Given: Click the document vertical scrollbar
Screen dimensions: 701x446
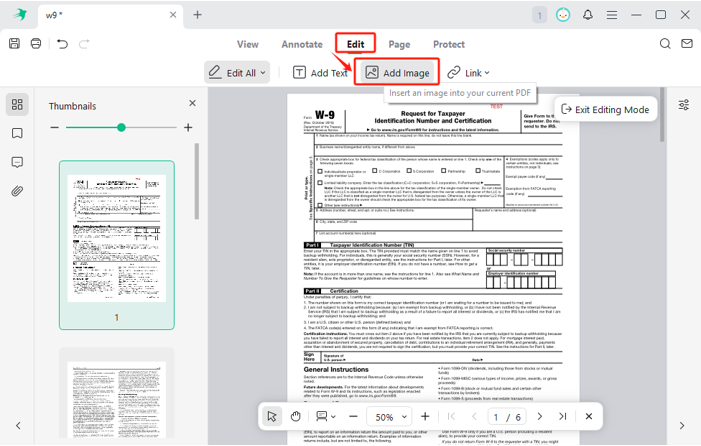Looking at the screenshot, I should pos(663,115).
